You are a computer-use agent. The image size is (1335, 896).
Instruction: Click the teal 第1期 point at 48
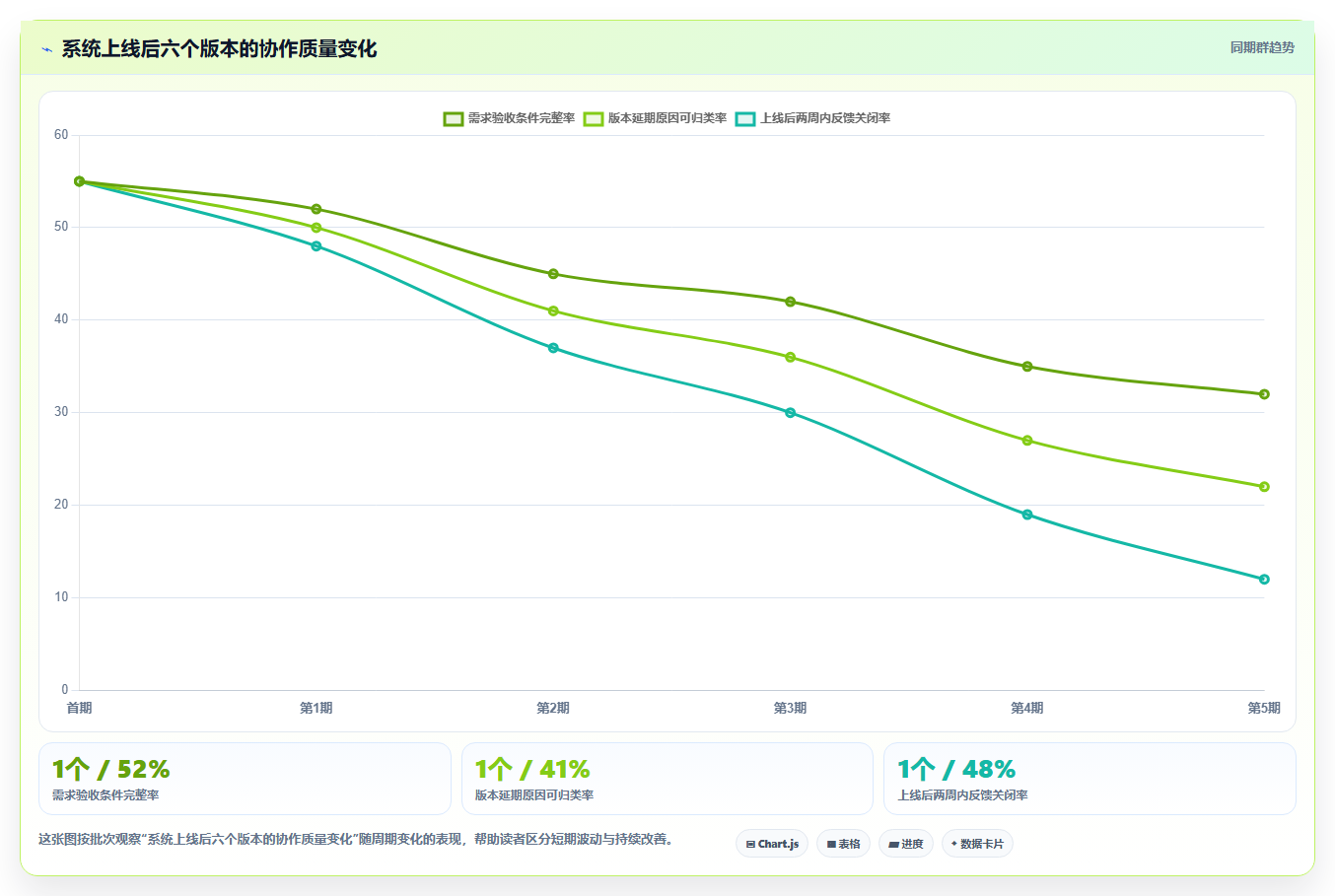[x=316, y=246]
